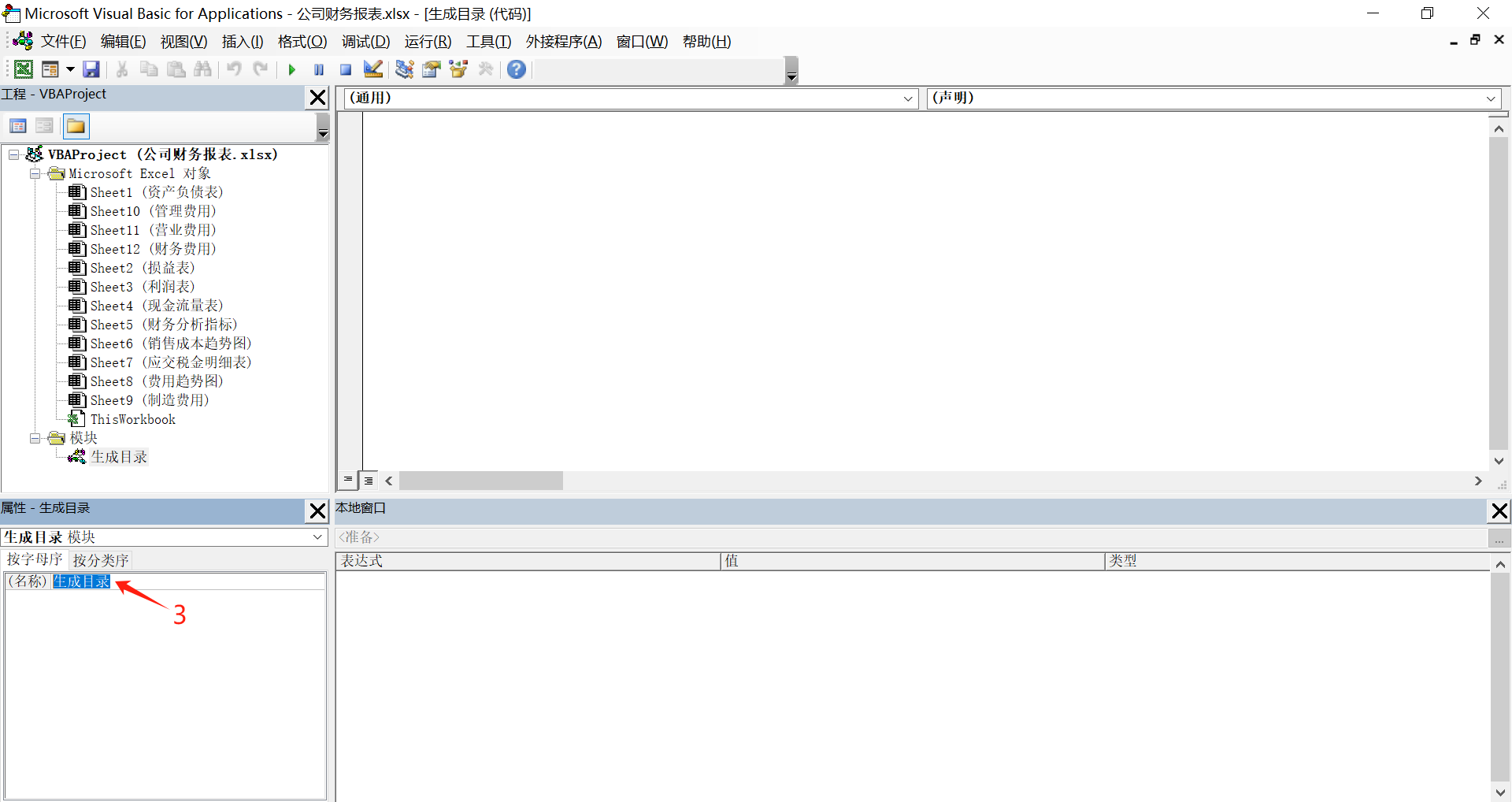This screenshot has height=802, width=1512.
Task: Click the Save workbook toolbar icon
Action: [91, 69]
